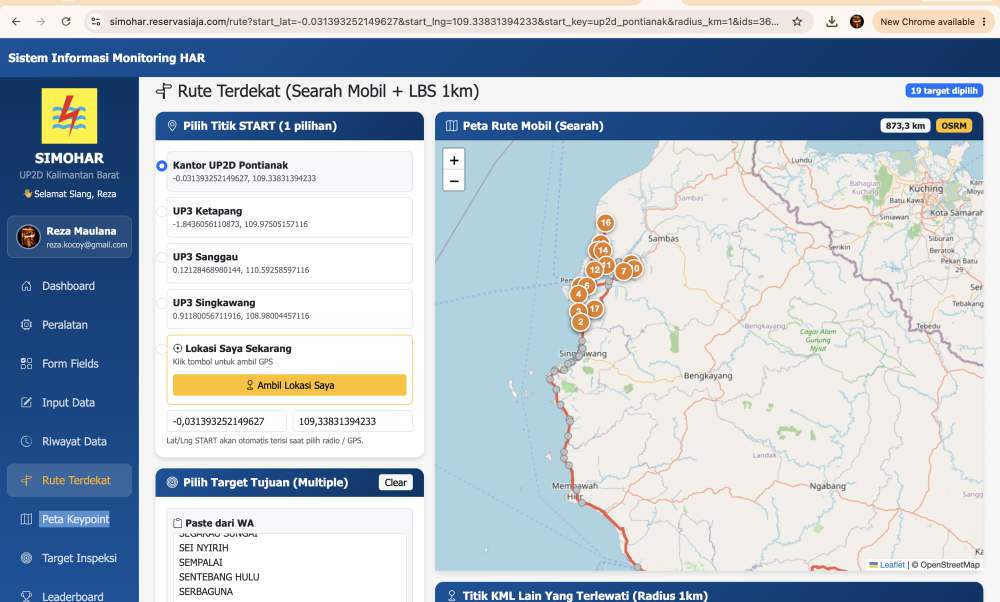The image size is (1000, 602).
Task: Click the site info icon in address bar
Action: click(96, 22)
